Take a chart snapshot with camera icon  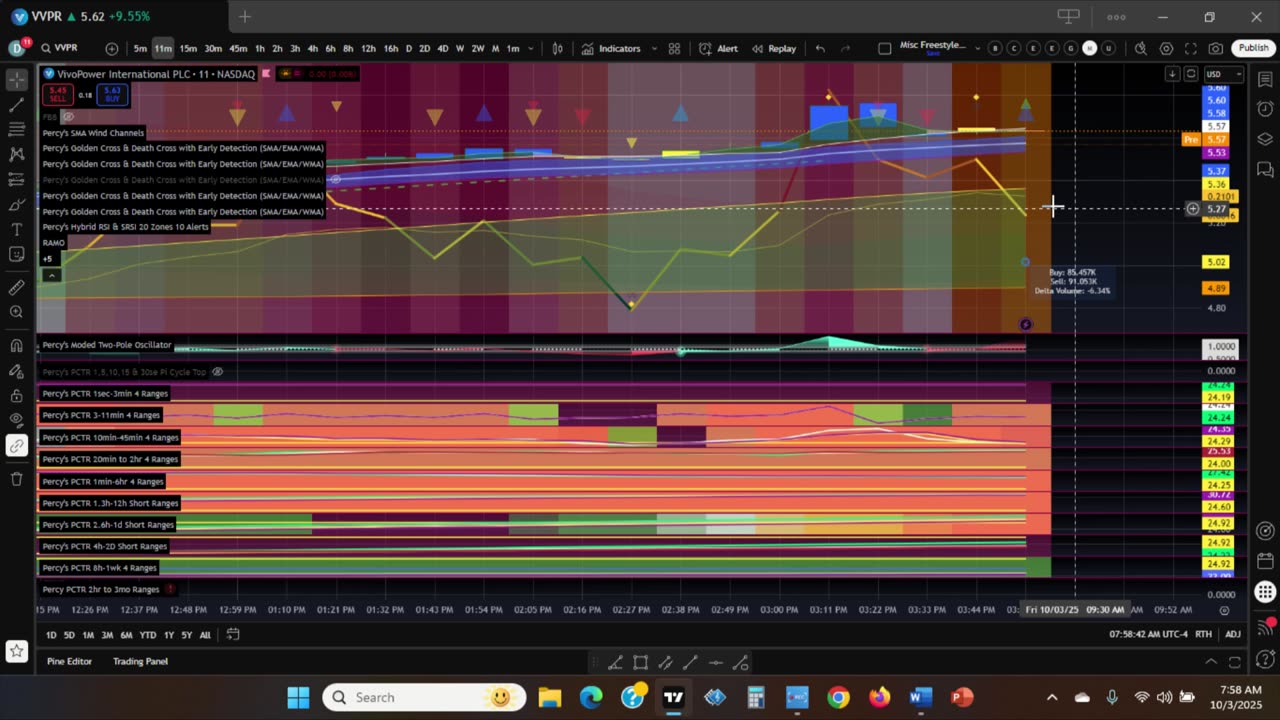[1216, 48]
